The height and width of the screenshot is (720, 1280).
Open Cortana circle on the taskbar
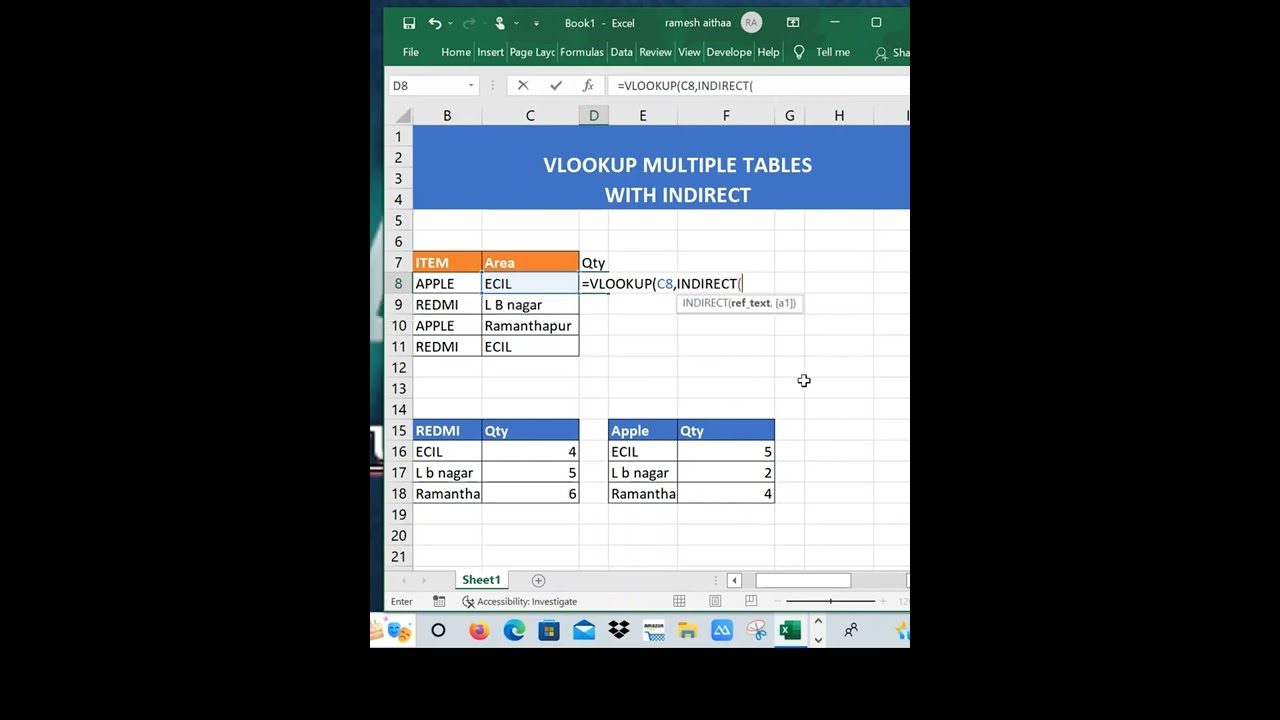[x=438, y=630]
